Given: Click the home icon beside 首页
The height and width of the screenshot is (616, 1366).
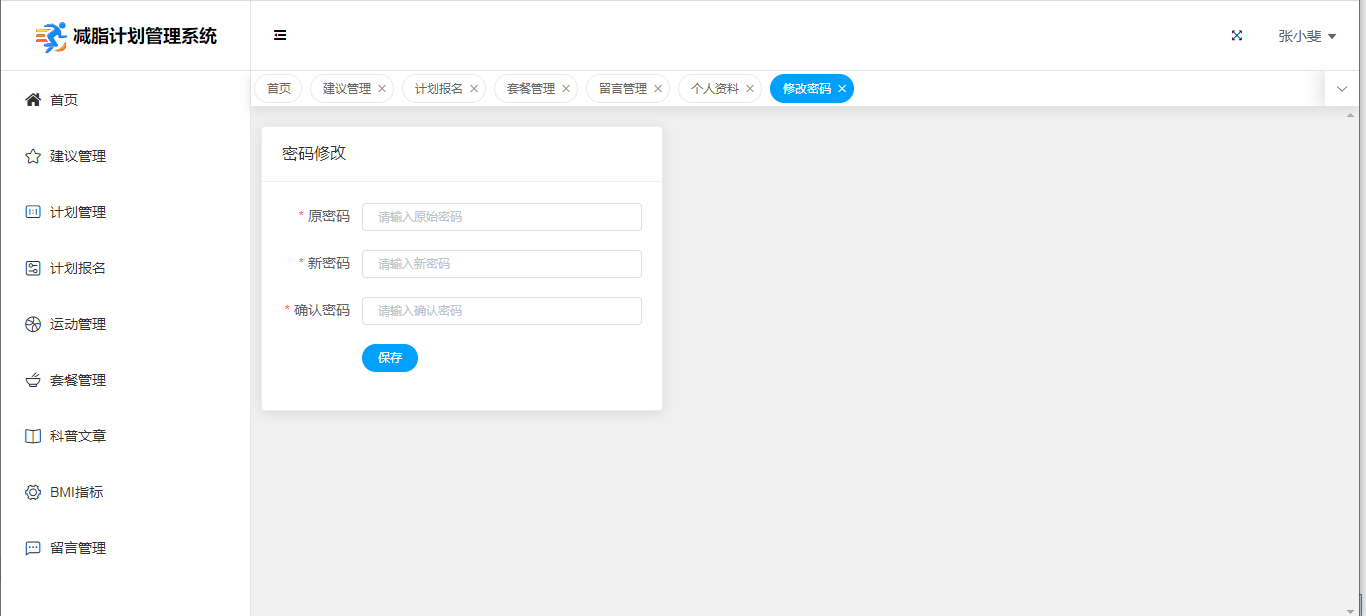Looking at the screenshot, I should pyautogui.click(x=33, y=100).
